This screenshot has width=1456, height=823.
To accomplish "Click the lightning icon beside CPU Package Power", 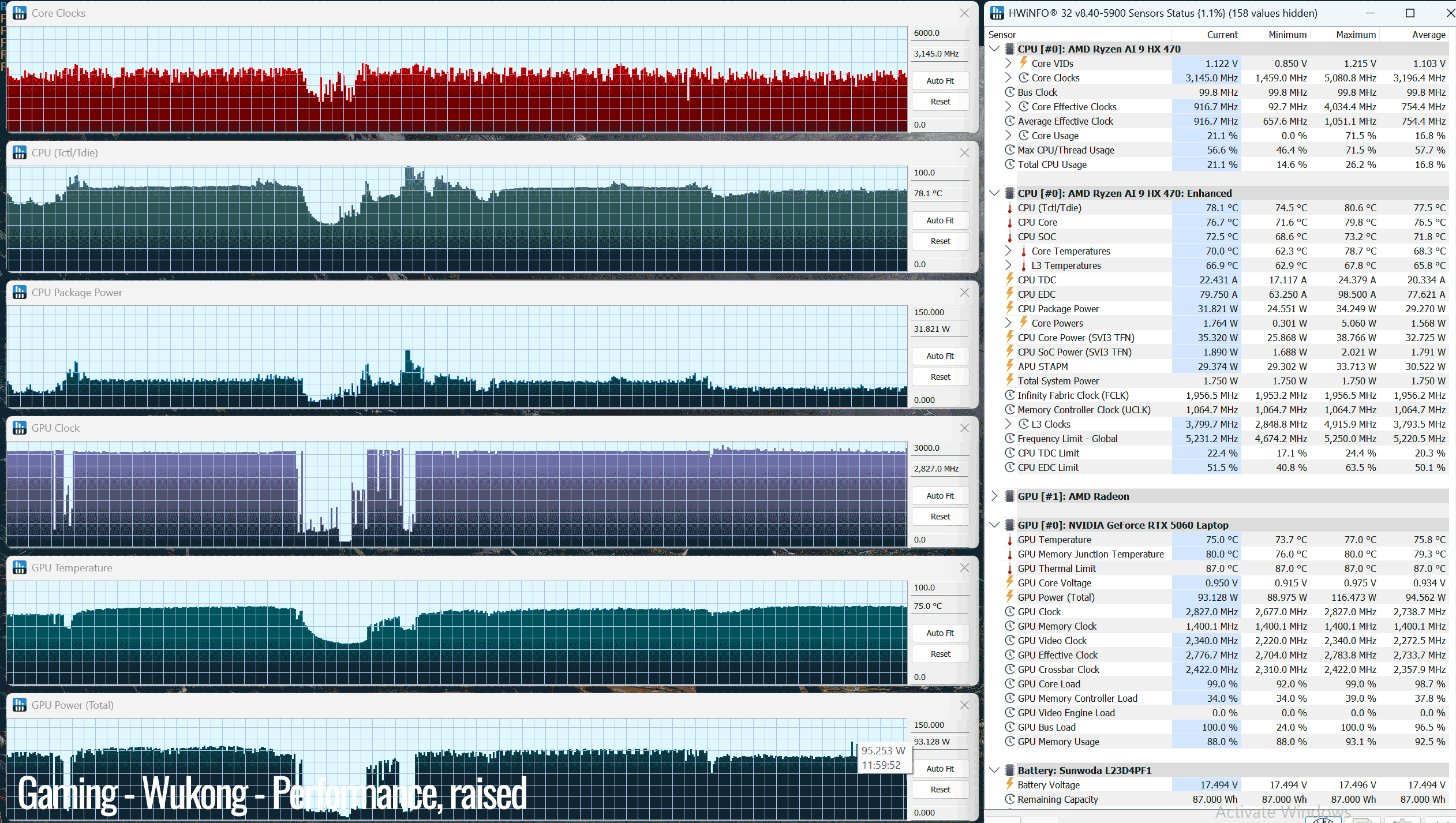I will coord(1009,308).
